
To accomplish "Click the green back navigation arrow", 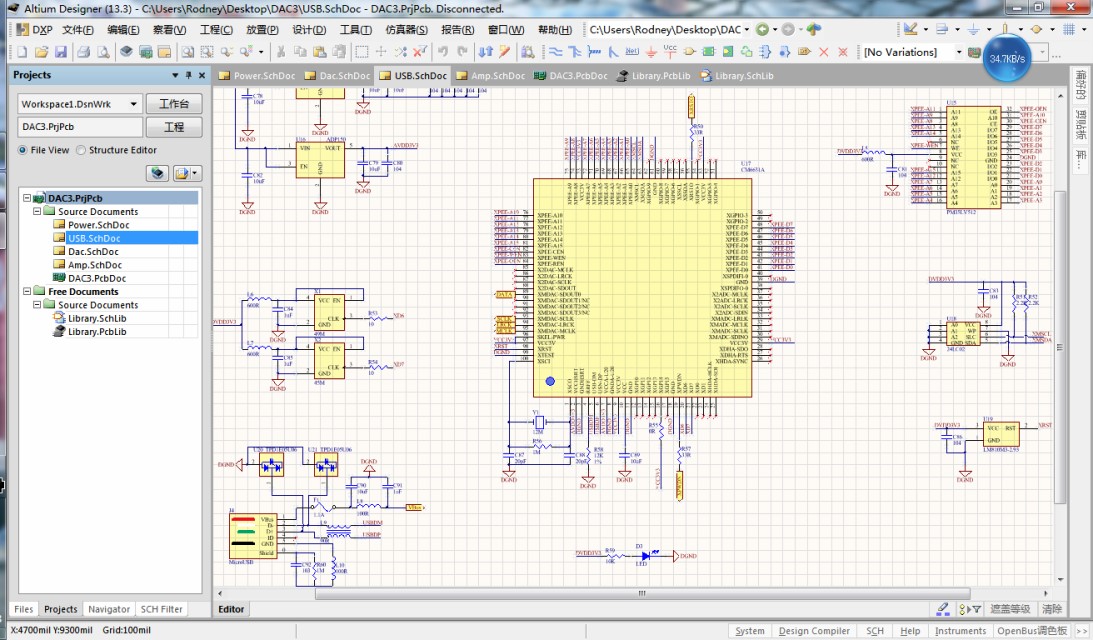I will coord(763,29).
